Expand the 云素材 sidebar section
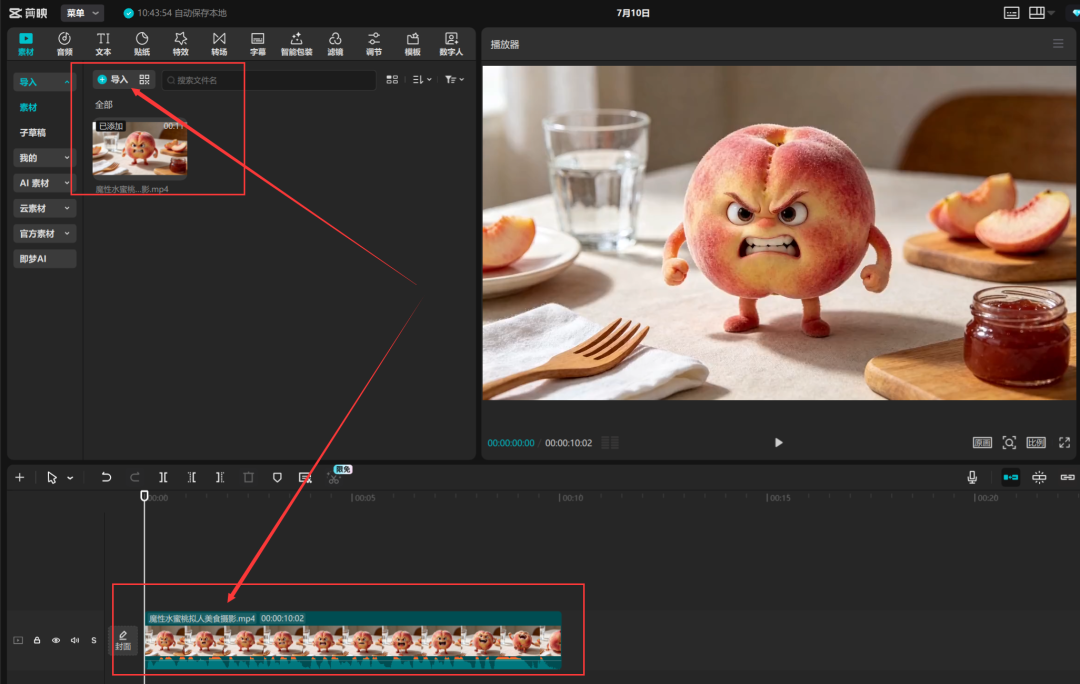Viewport: 1080px width, 684px height. click(x=44, y=208)
